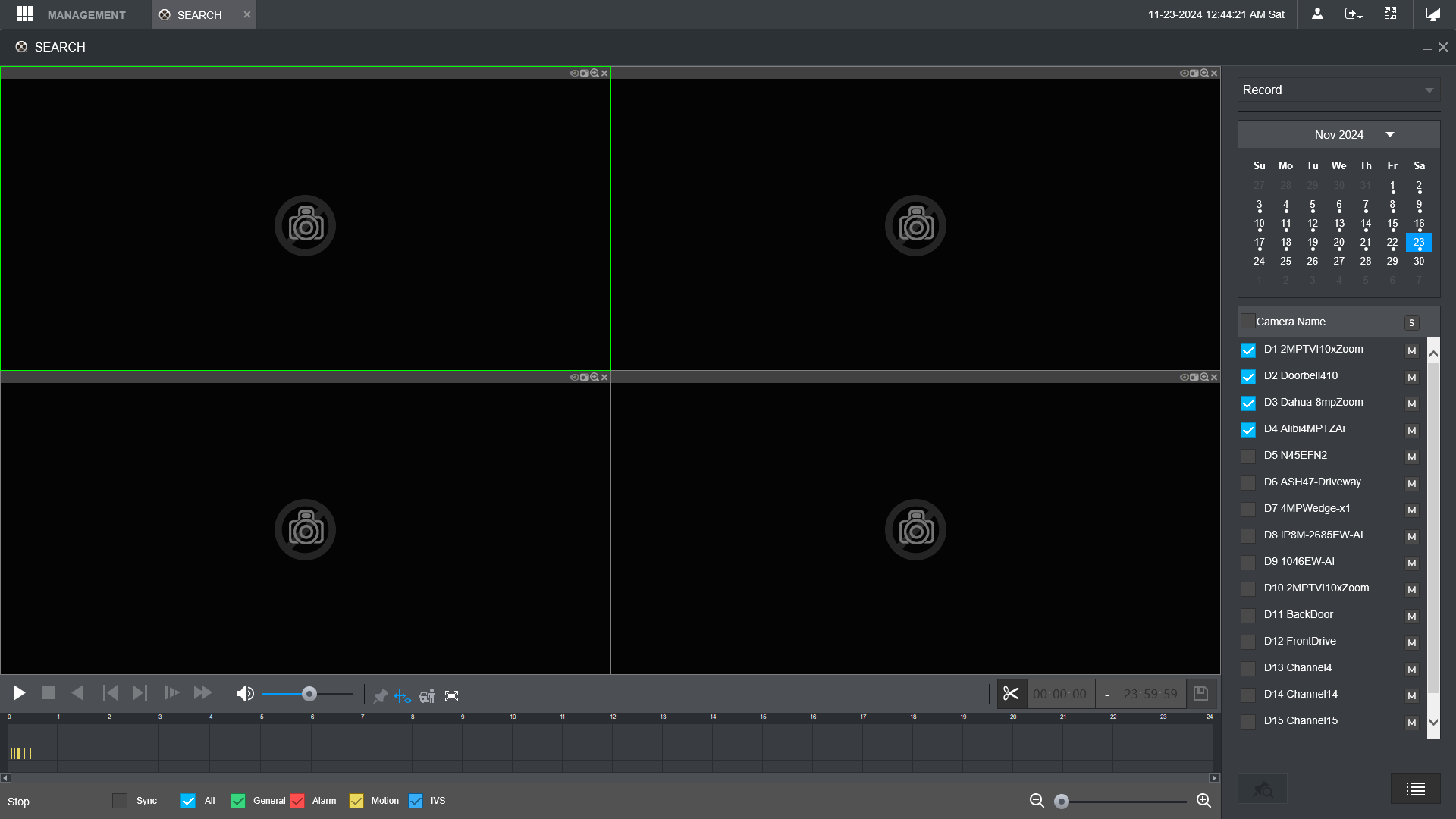The image size is (1456, 819).
Task: Check the D5 N45EFN2 camera checkbox
Action: coord(1248,457)
